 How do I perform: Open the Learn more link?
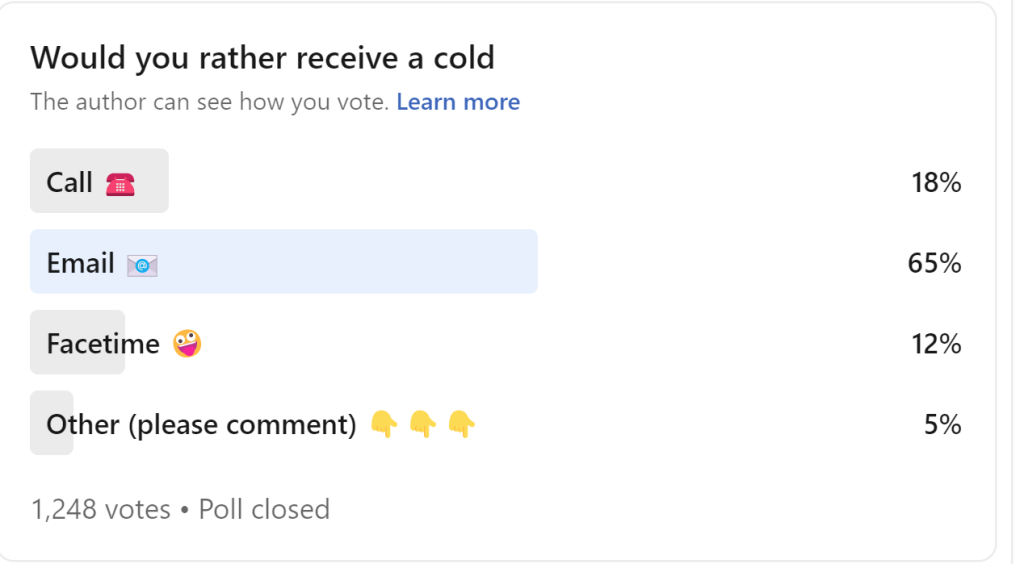point(458,102)
